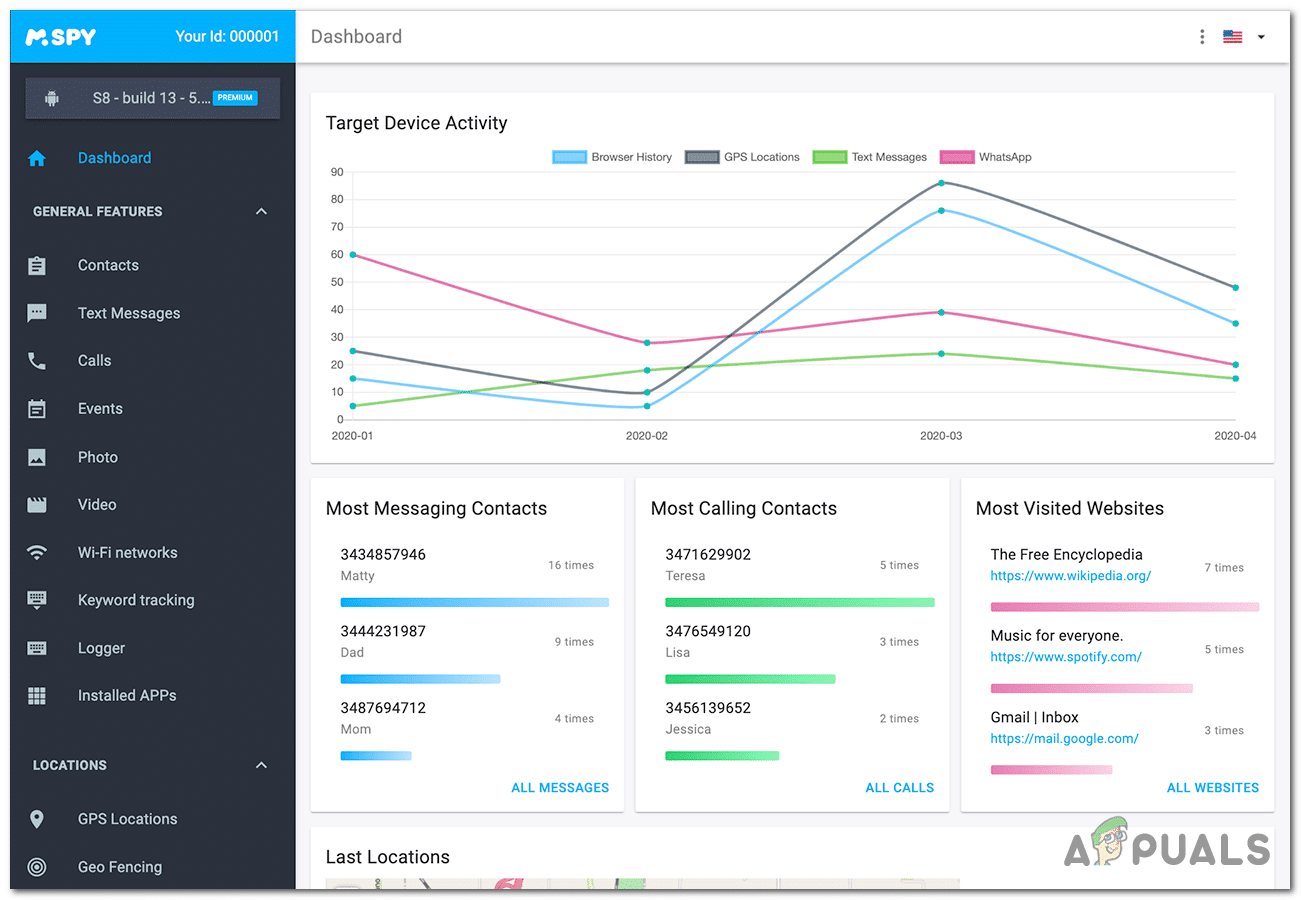Open the Keyword tracking menu item
Screen dimensions: 1301x900
click(136, 600)
